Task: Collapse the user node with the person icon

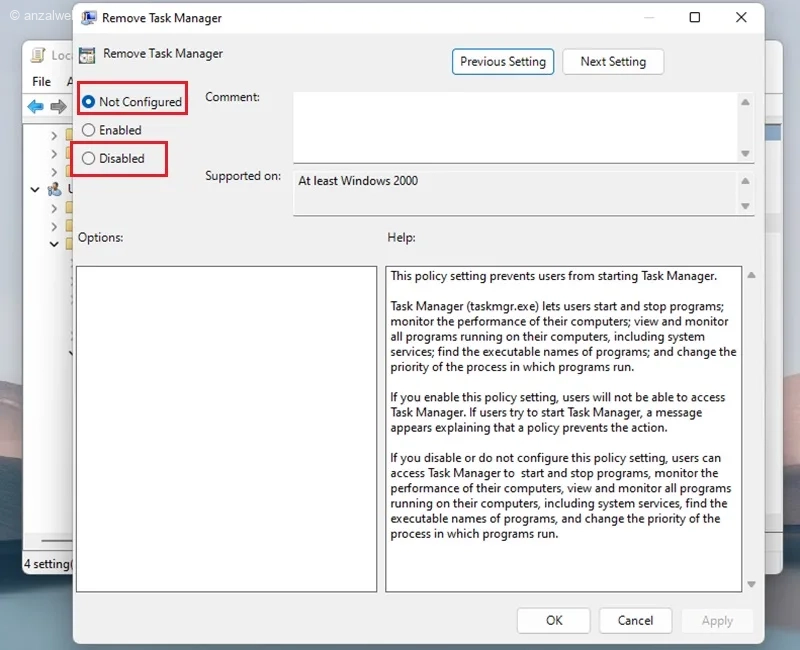Action: tap(35, 189)
